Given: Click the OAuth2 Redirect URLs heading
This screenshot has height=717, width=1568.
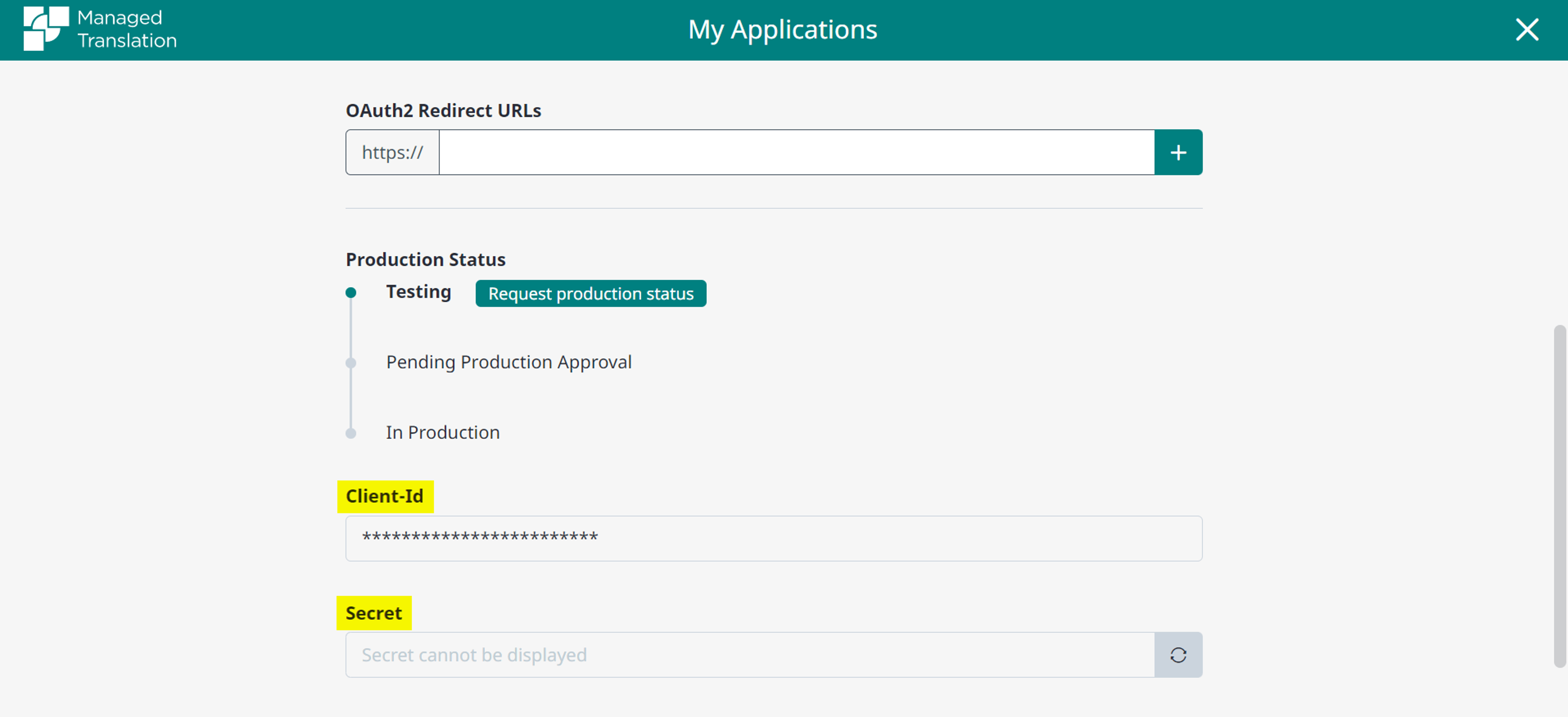Looking at the screenshot, I should point(443,110).
